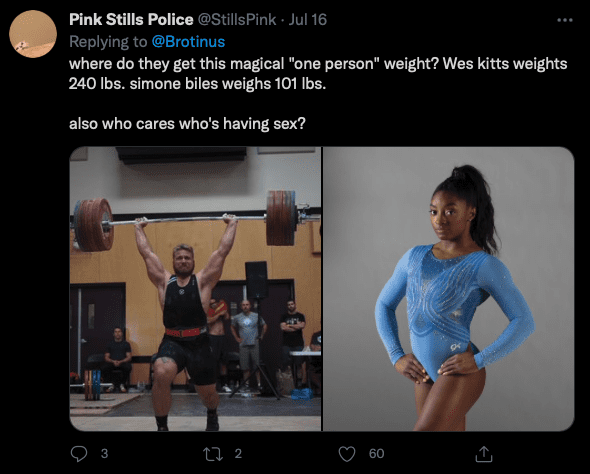Click the like count number 60

[376, 454]
